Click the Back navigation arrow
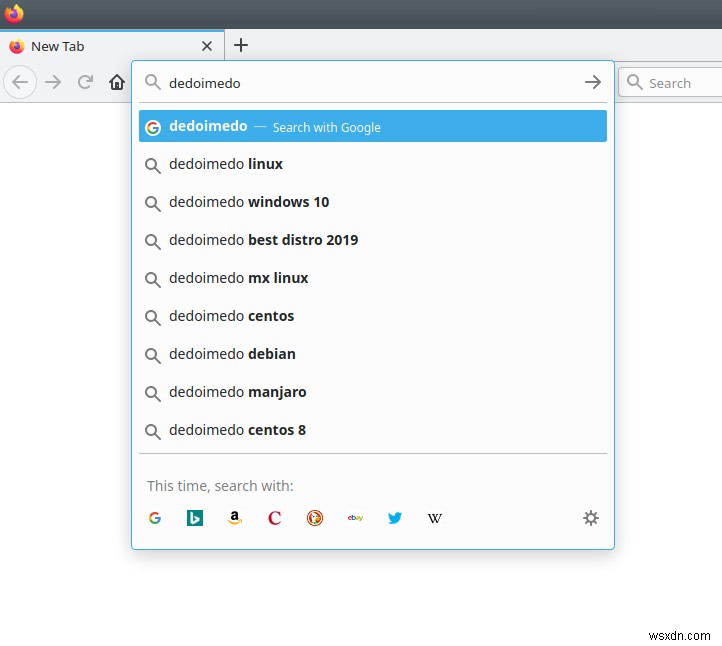The height and width of the screenshot is (646, 722). tap(20, 82)
